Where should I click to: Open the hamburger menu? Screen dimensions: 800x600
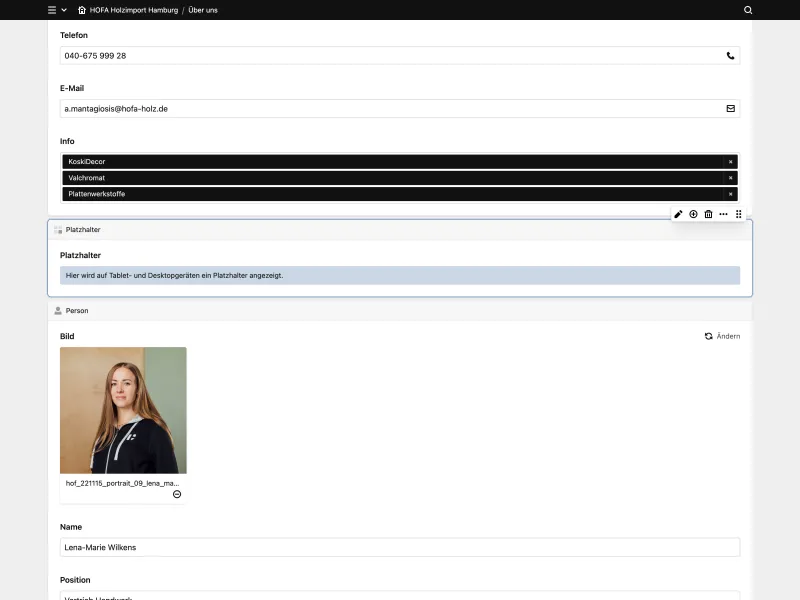point(51,10)
